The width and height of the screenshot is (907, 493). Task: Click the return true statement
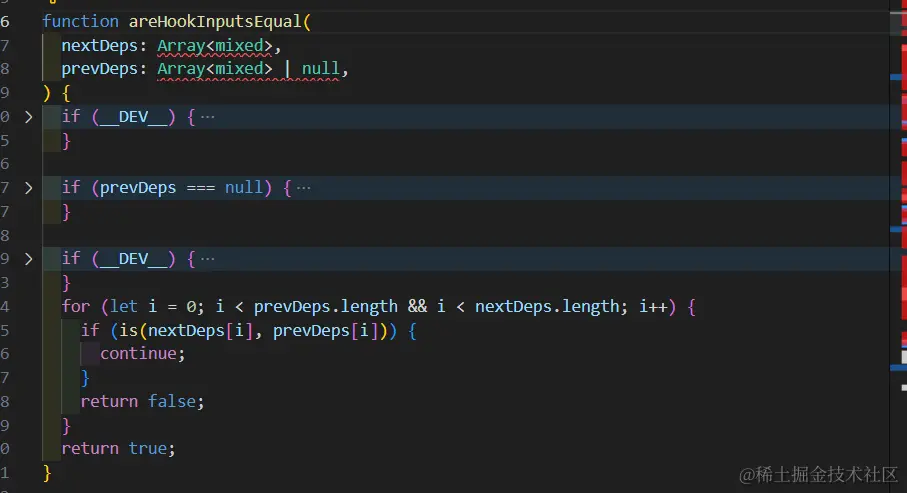118,448
